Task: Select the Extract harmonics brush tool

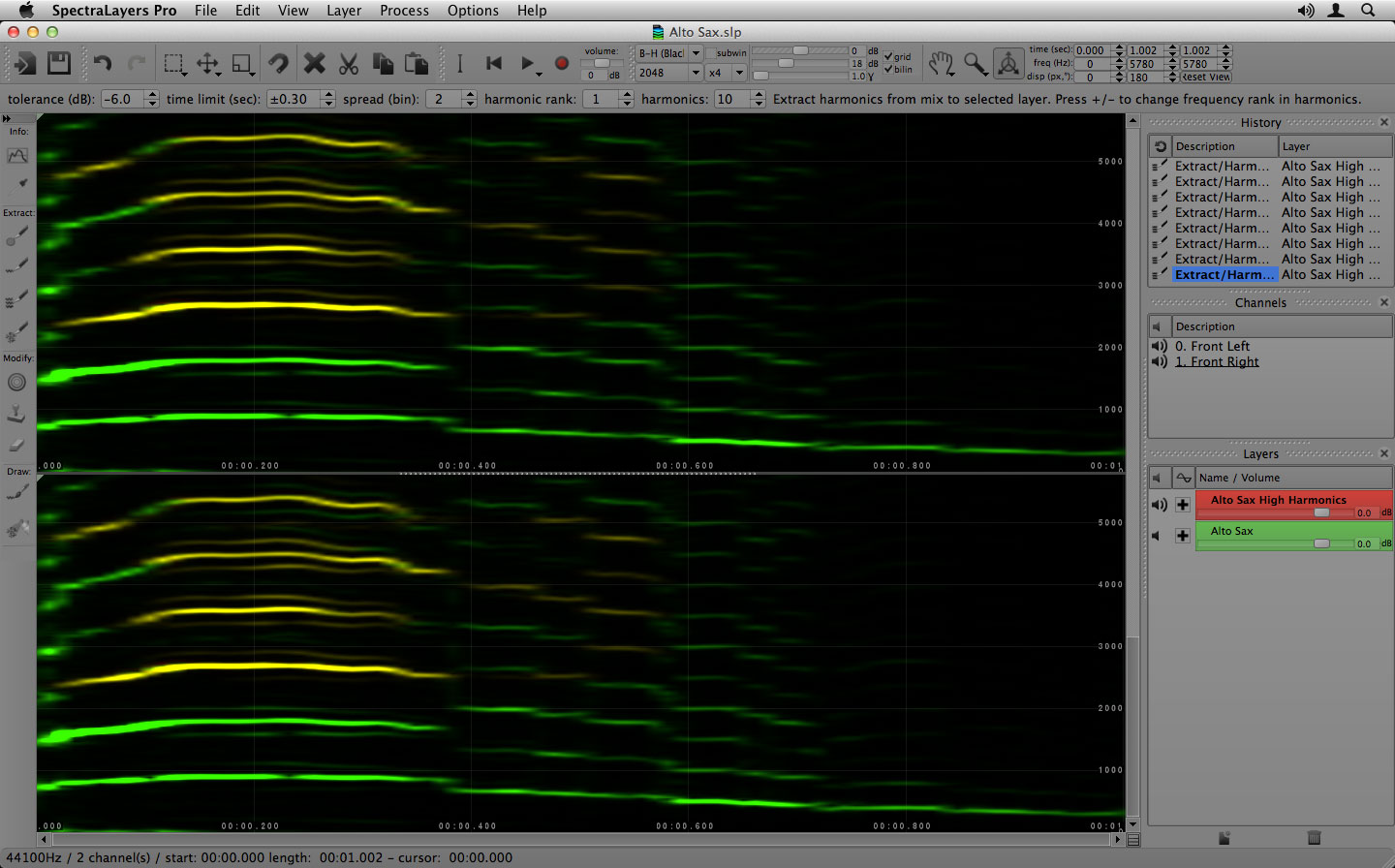Action: click(16, 299)
